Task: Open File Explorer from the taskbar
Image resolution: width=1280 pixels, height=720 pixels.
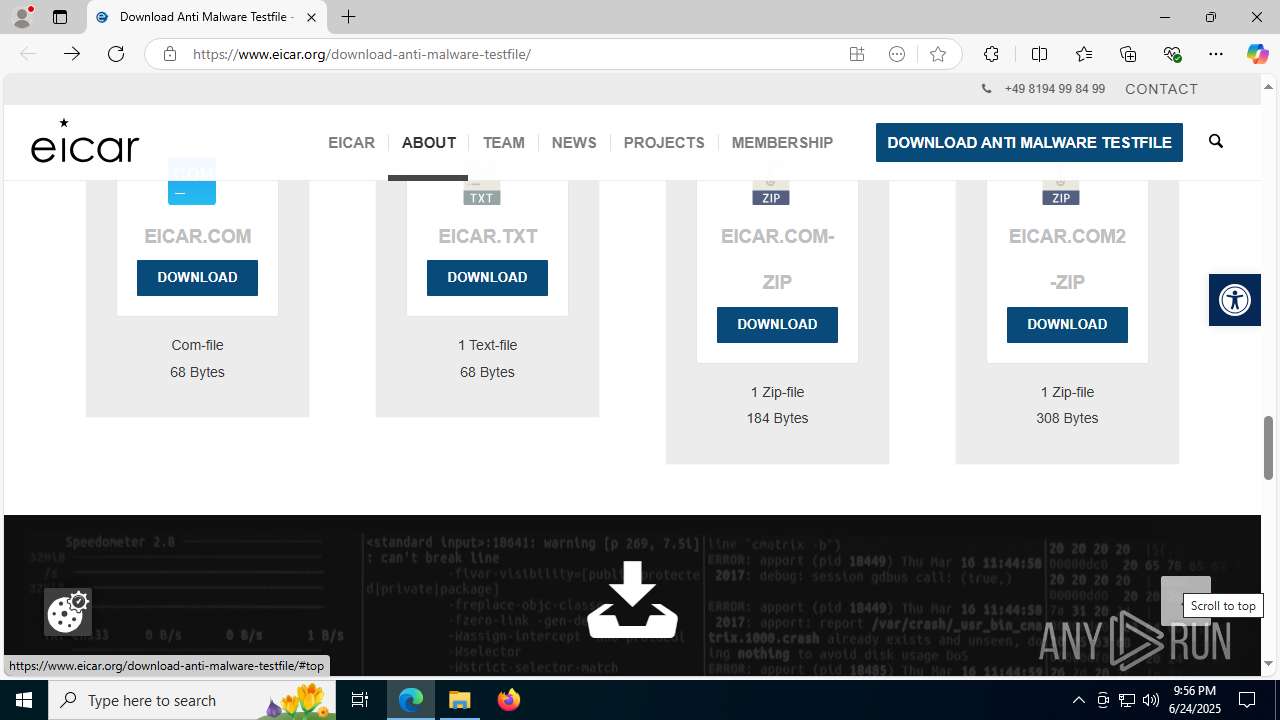Action: (460, 700)
